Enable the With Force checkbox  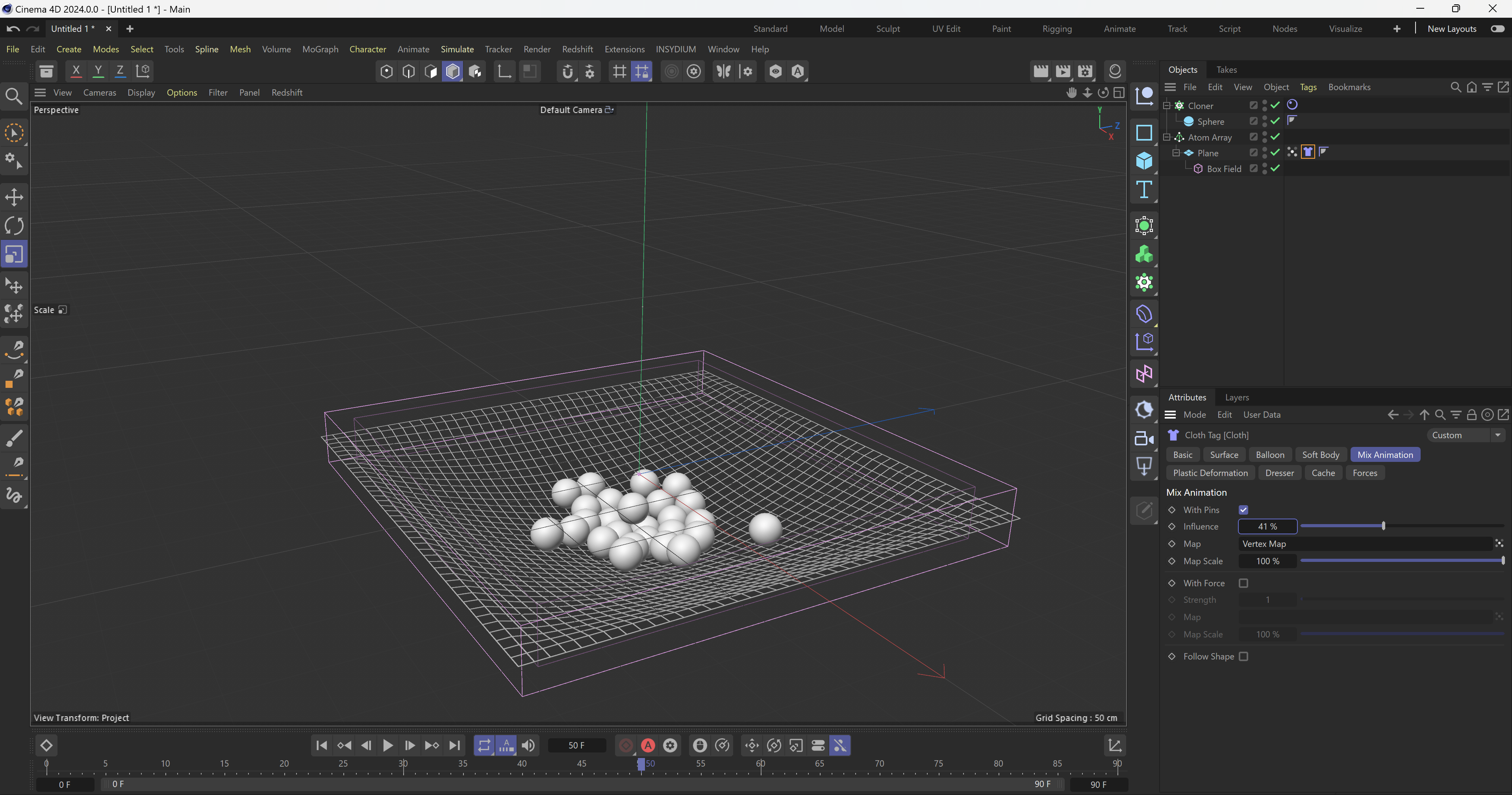coord(1243,583)
